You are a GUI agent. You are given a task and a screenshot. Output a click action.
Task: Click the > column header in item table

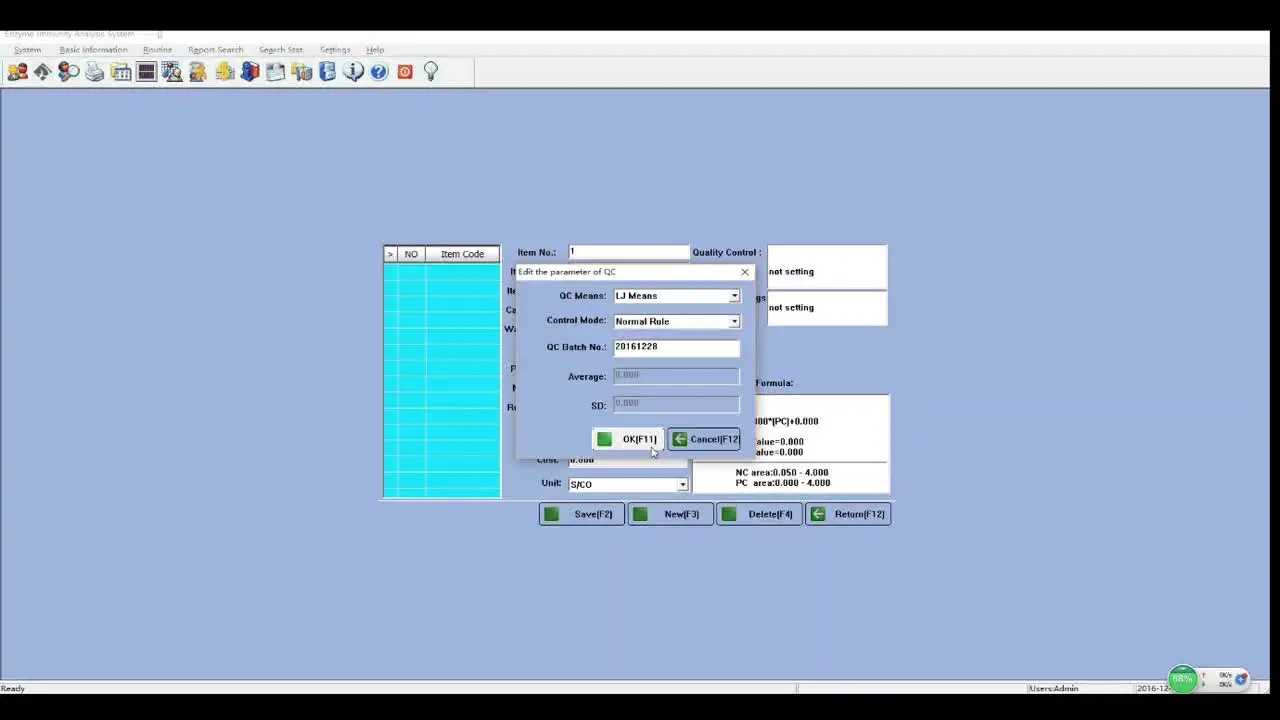[390, 254]
